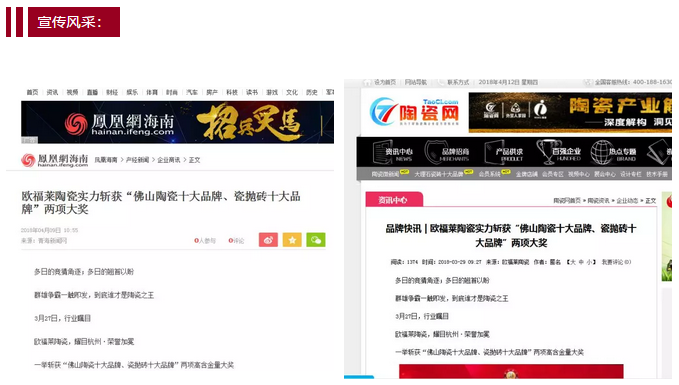Click the 宣传风采 slide title
The width and height of the screenshot is (679, 385).
(74, 22)
